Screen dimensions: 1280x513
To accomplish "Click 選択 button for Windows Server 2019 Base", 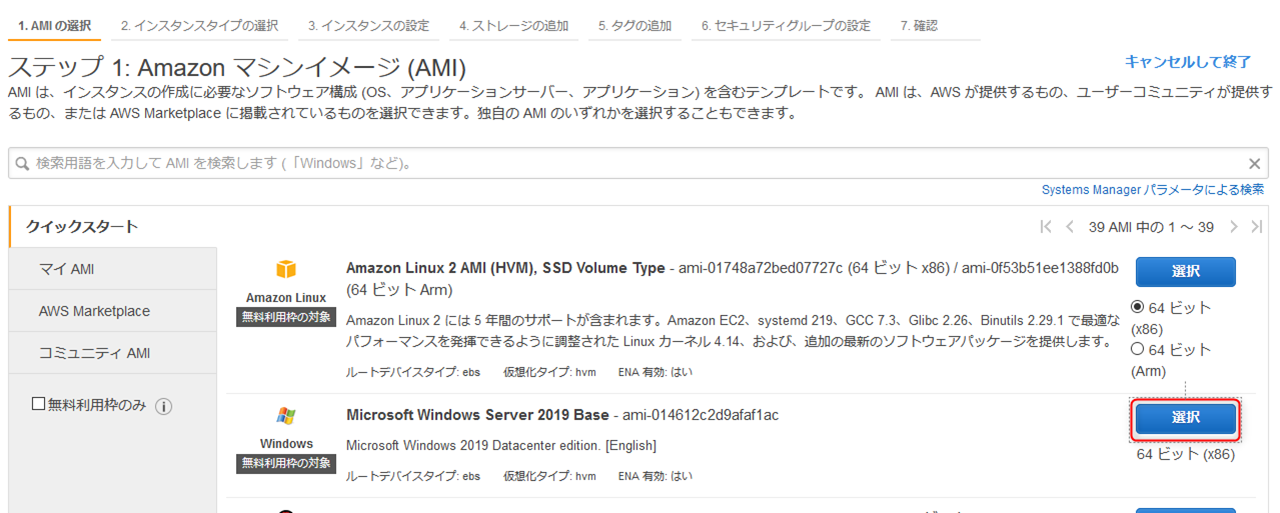I will 1185,418.
